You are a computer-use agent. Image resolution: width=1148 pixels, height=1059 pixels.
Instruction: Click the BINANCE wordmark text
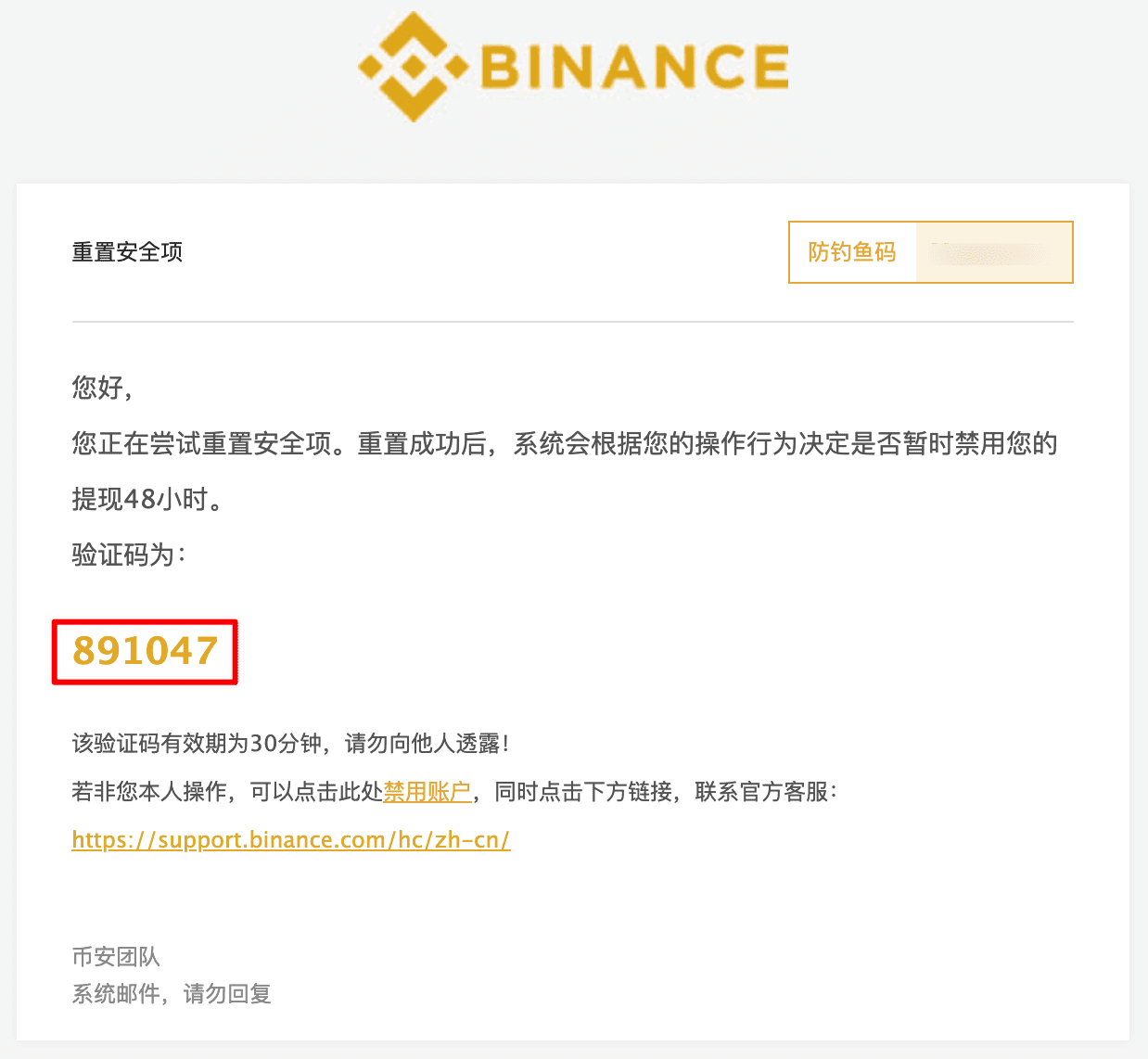(x=635, y=67)
